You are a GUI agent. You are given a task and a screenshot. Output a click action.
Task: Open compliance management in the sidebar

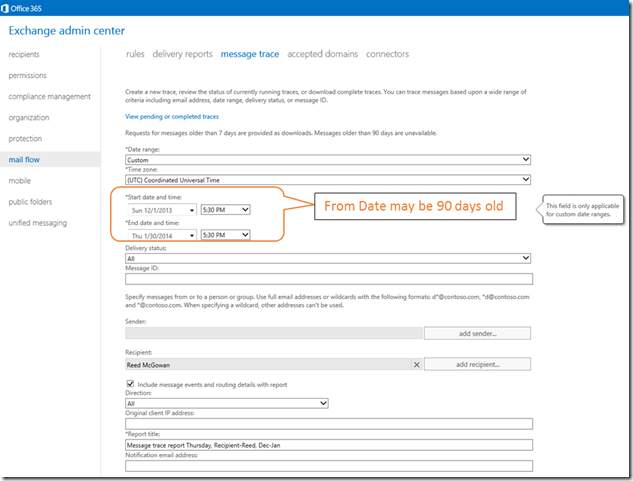click(x=50, y=97)
